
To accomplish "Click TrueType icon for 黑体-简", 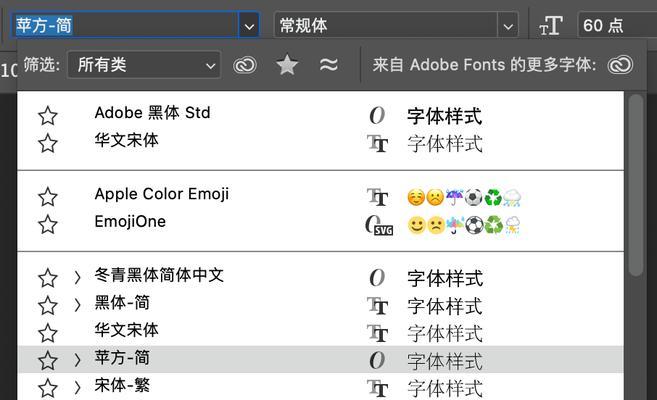I will coord(378,306).
